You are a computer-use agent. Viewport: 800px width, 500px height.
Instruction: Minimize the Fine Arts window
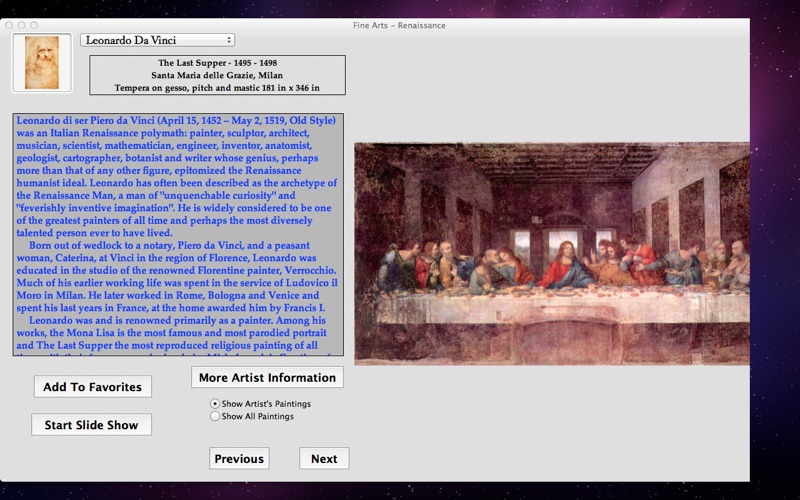coord(21,25)
